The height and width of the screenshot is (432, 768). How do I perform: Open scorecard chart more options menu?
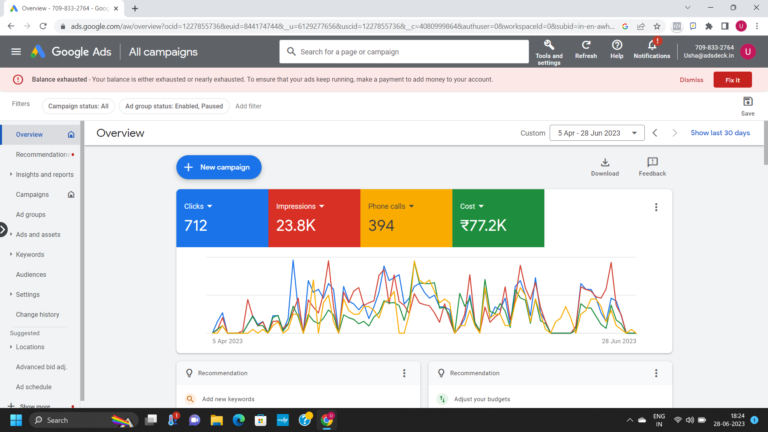[656, 207]
